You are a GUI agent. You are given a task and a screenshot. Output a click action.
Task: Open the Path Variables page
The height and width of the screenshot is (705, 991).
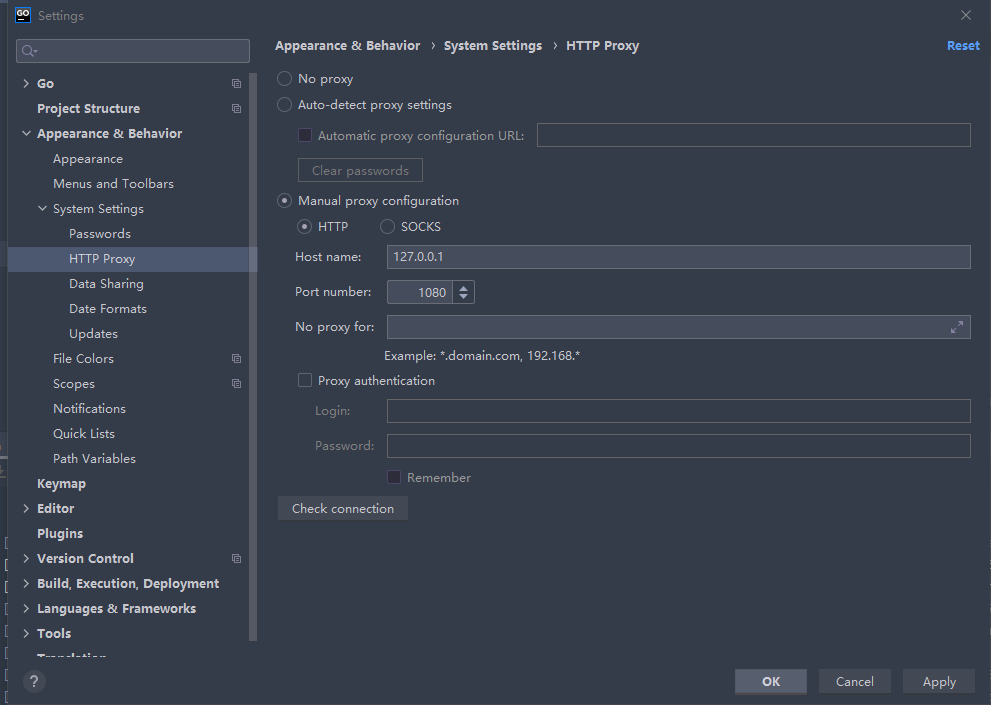95,458
